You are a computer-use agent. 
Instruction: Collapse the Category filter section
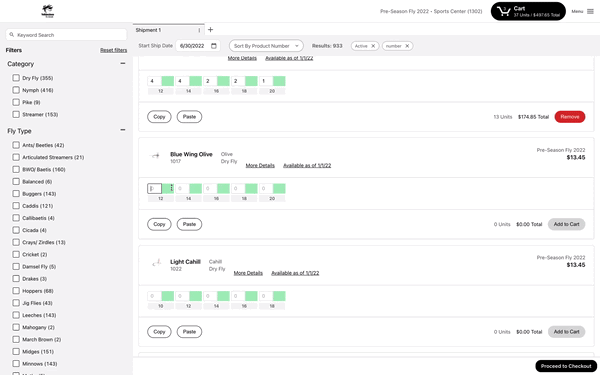click(x=123, y=64)
